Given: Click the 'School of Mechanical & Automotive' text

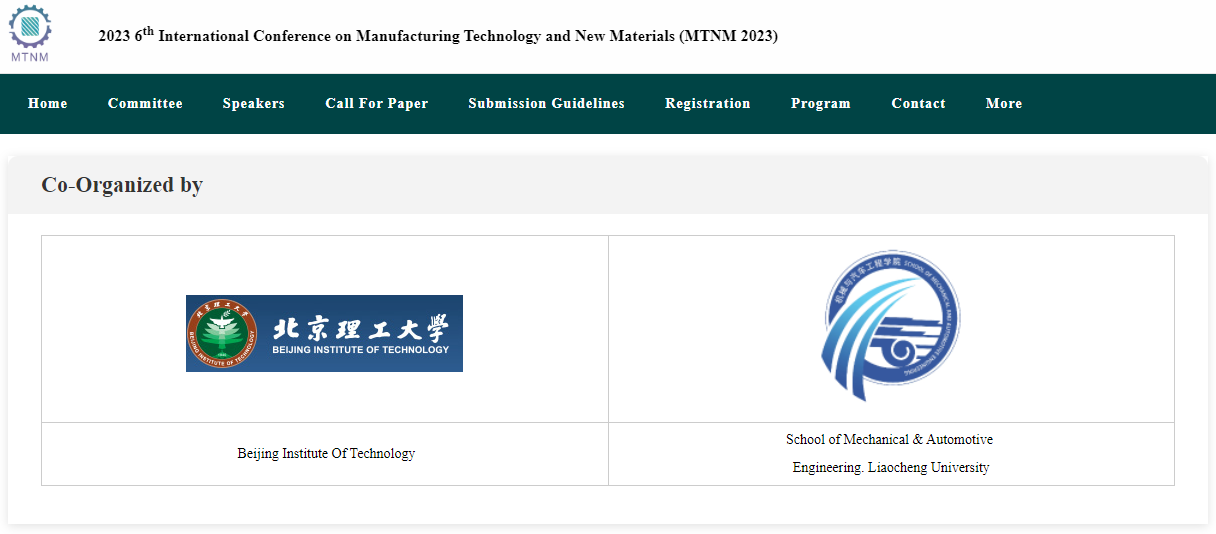Looking at the screenshot, I should point(889,439).
